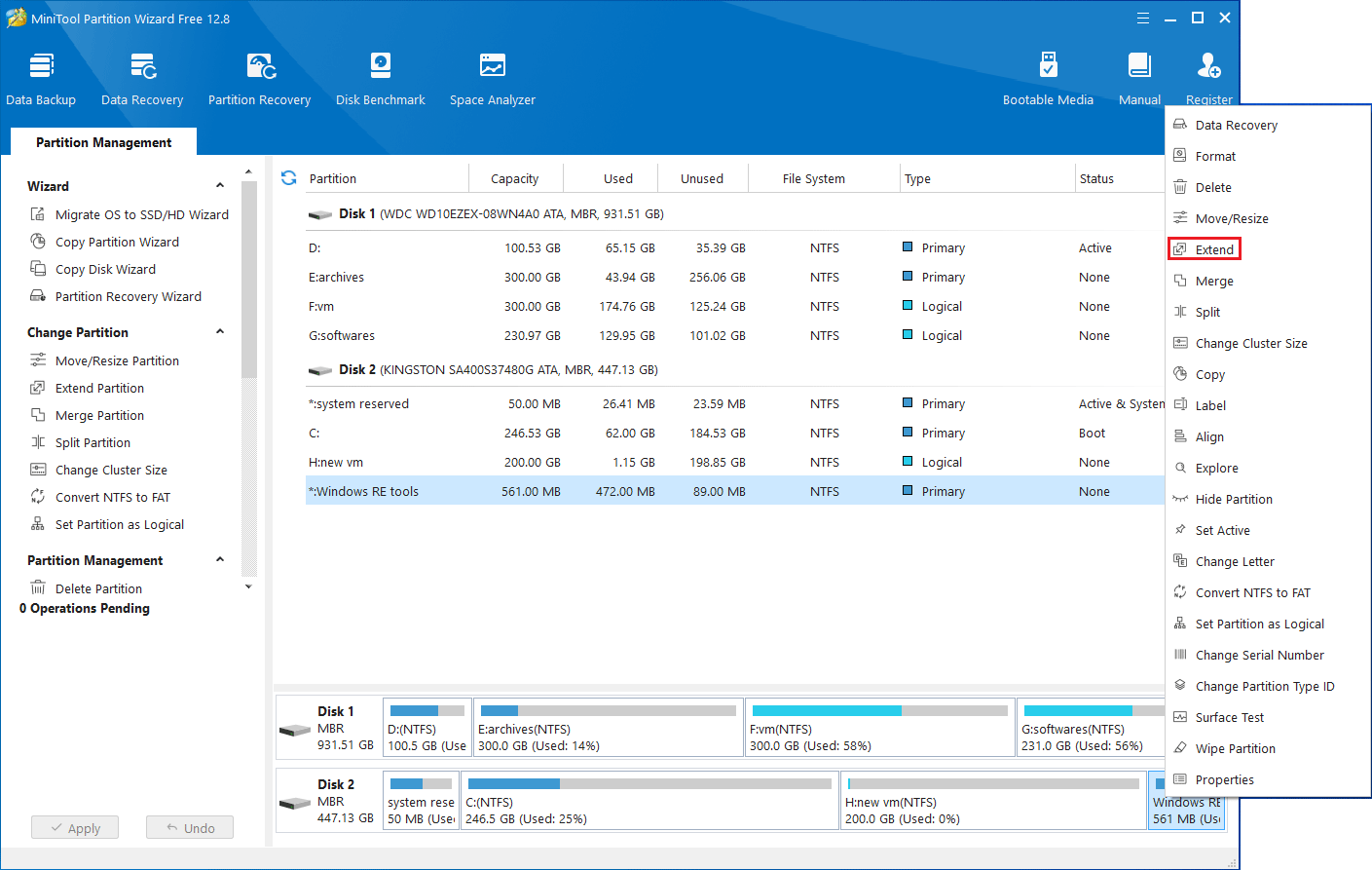Launch Copy Partition Wizard

(x=105, y=242)
